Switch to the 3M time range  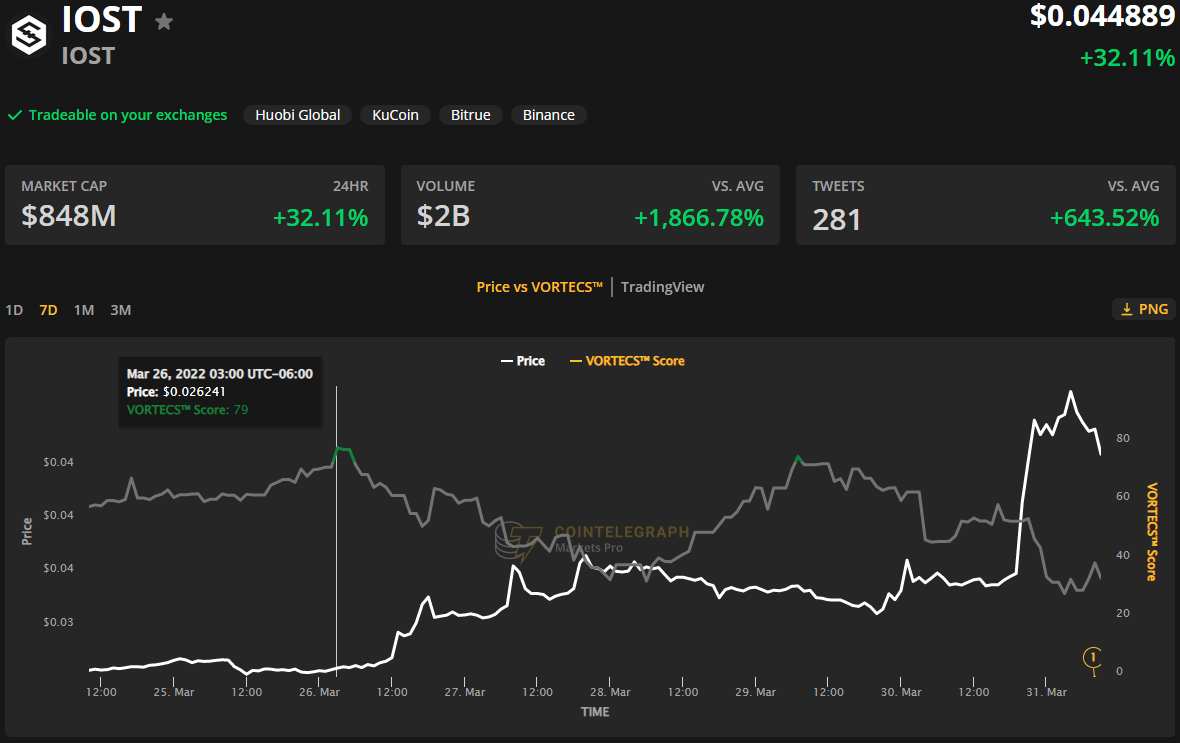point(120,310)
